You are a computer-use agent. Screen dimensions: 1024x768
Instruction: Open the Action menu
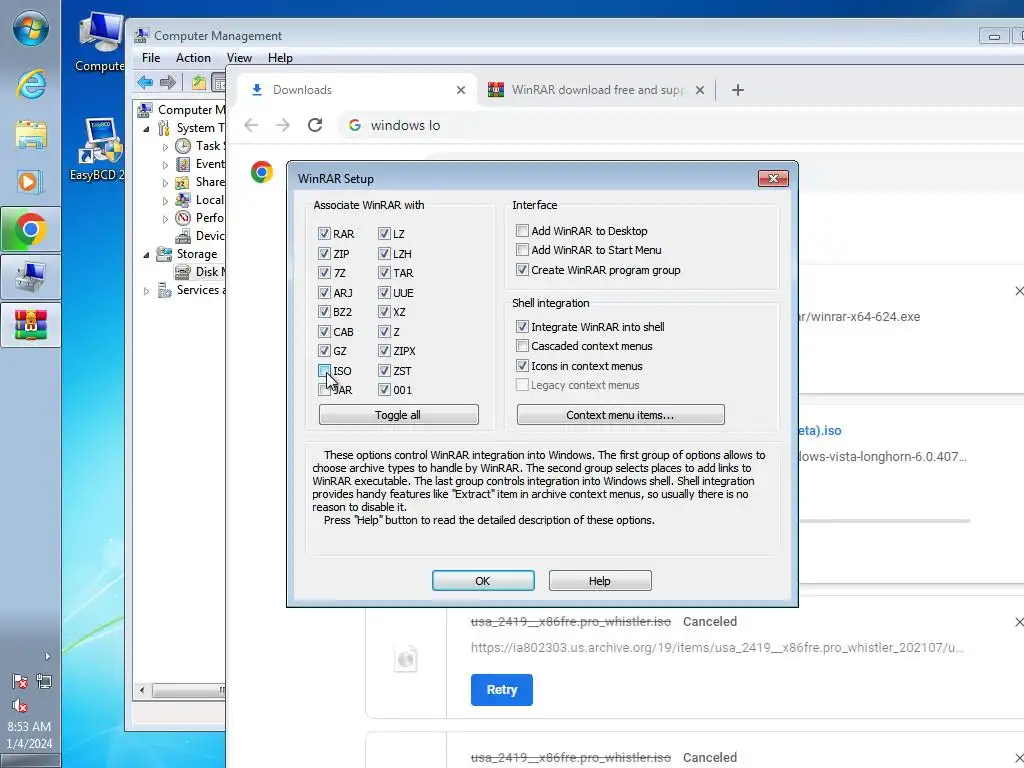(x=193, y=57)
